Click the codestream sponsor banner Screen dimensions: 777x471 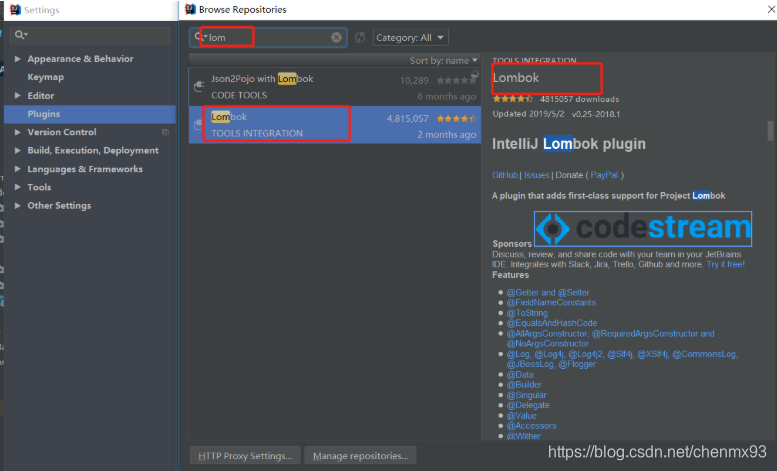(x=643, y=229)
